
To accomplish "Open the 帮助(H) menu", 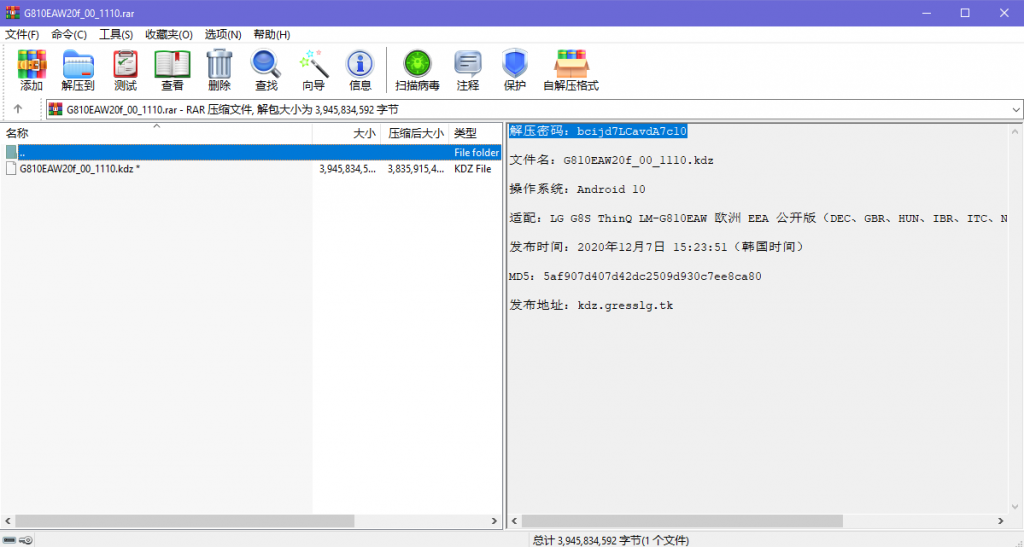I will coord(272,35).
